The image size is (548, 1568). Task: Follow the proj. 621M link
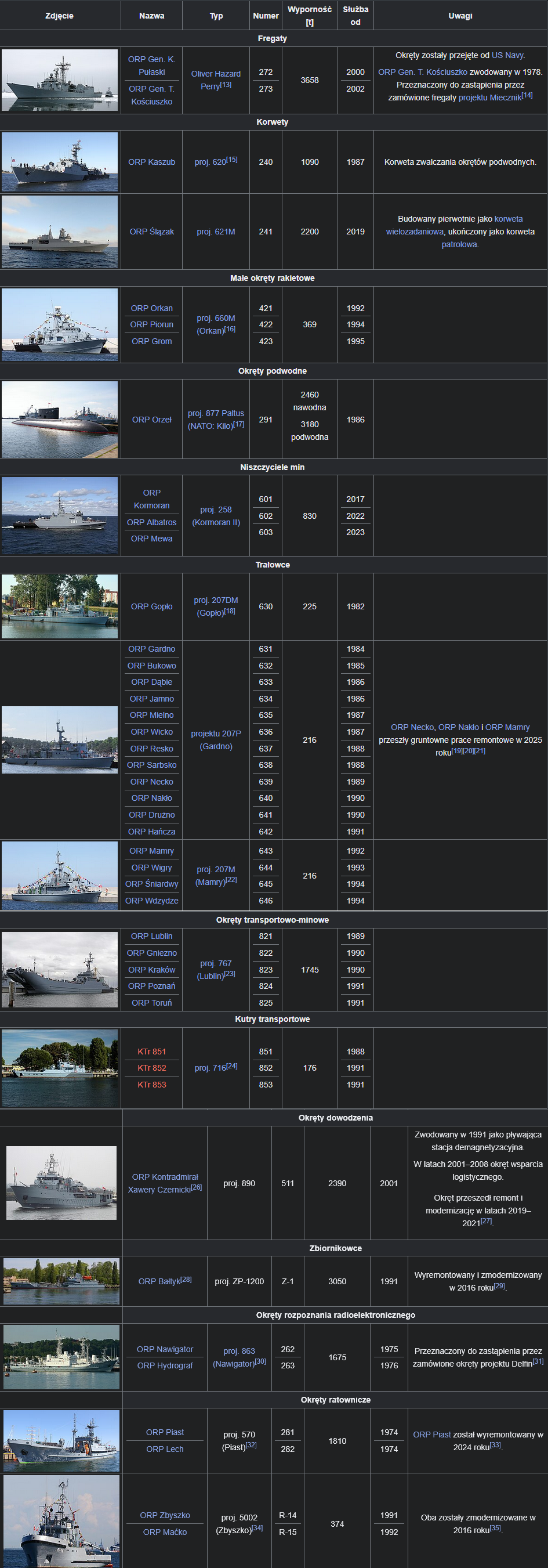(216, 232)
